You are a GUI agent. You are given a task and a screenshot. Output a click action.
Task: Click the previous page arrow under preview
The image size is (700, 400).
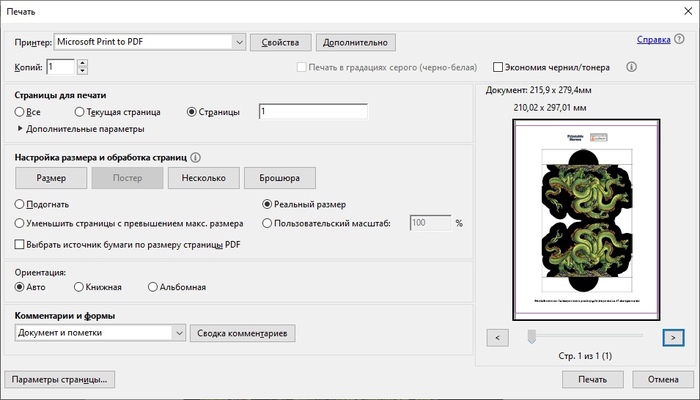[497, 337]
